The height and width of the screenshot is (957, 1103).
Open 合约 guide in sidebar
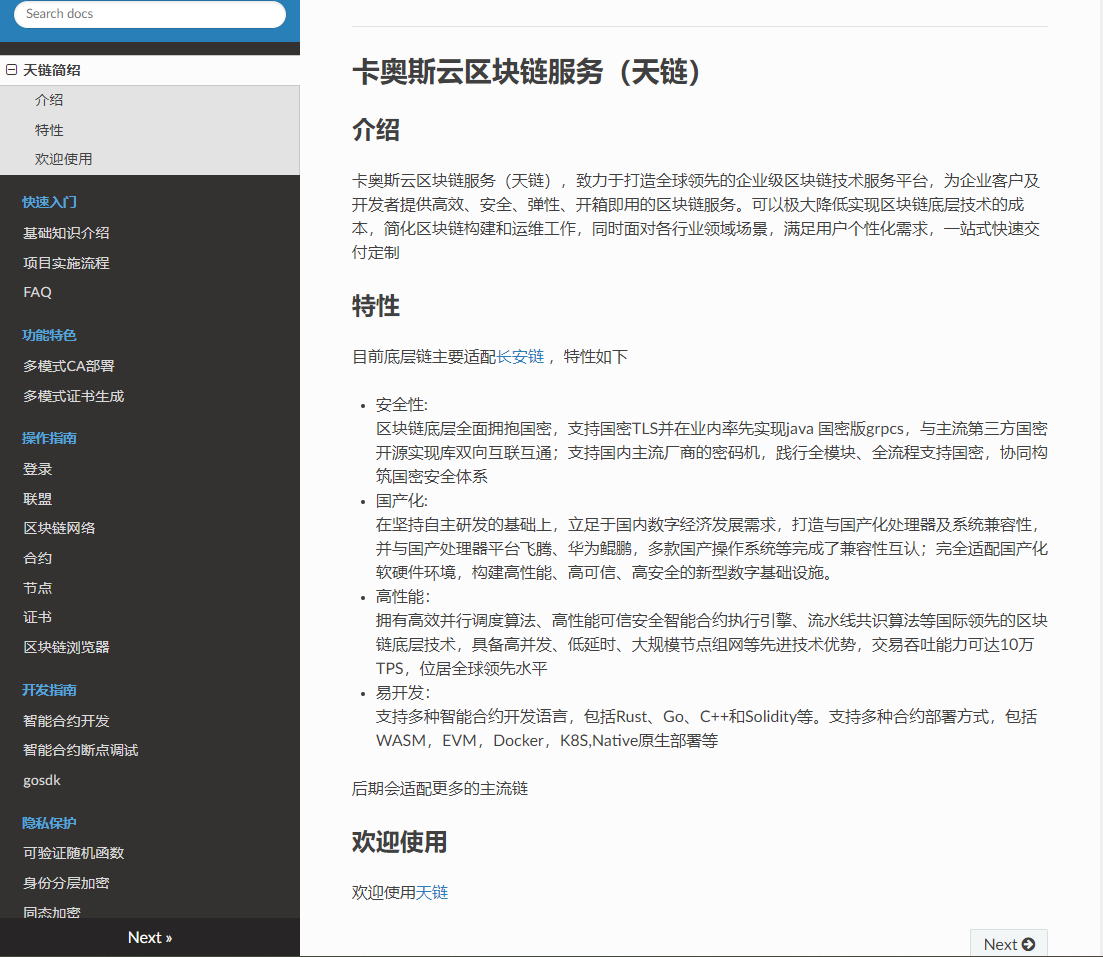point(37,558)
